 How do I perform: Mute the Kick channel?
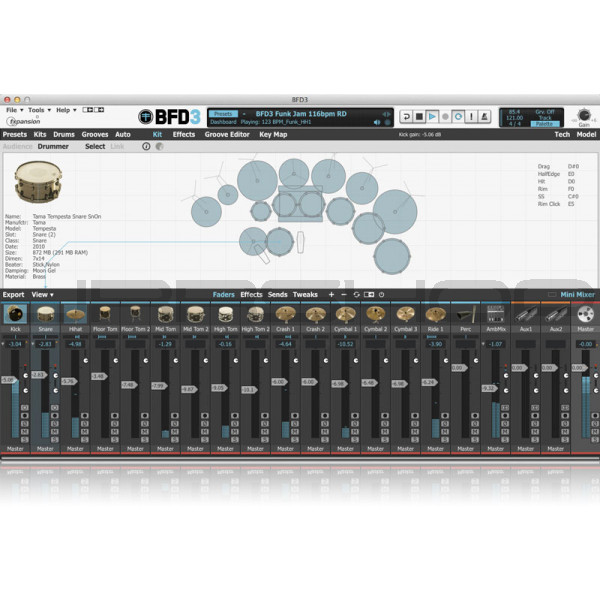tap(25, 432)
